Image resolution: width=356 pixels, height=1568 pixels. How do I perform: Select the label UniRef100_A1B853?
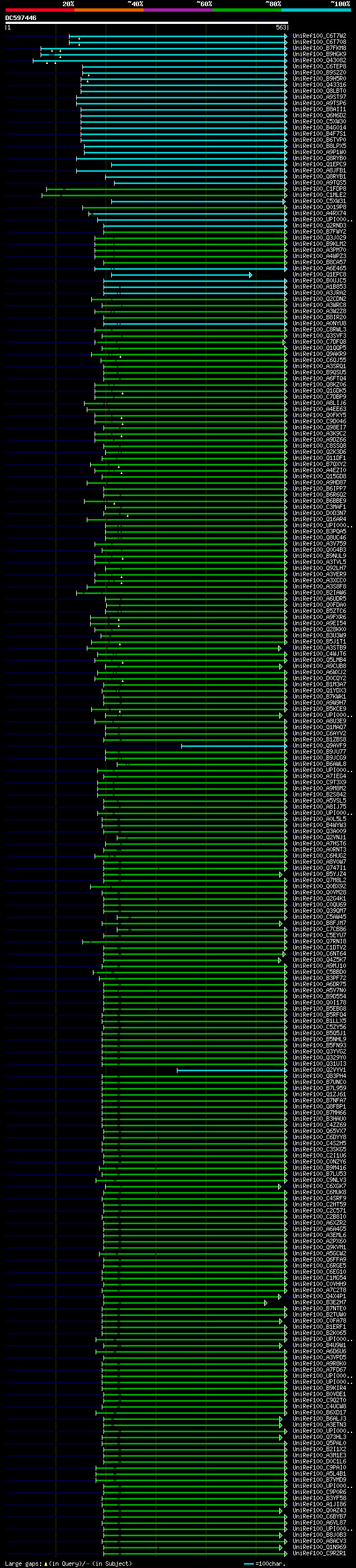[x=319, y=286]
